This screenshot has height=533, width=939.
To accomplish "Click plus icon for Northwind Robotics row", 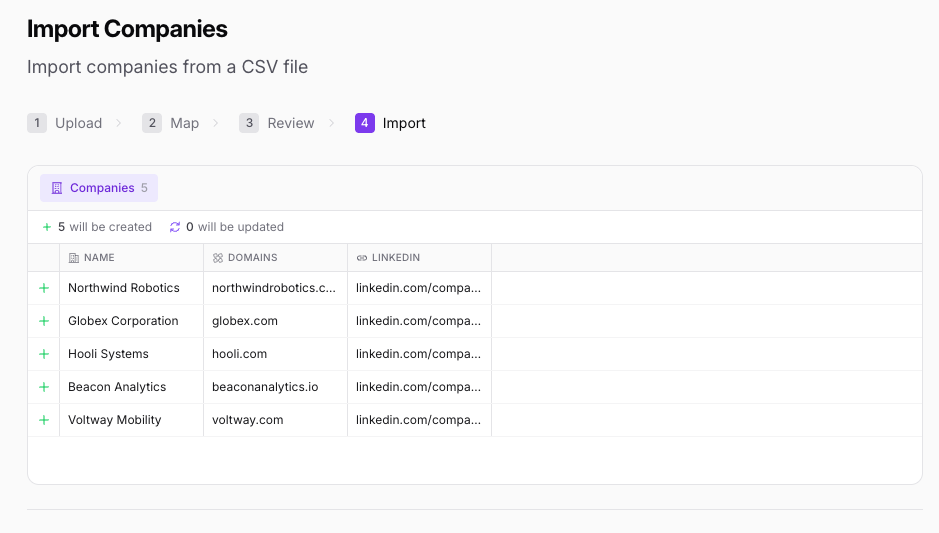I will [44, 288].
